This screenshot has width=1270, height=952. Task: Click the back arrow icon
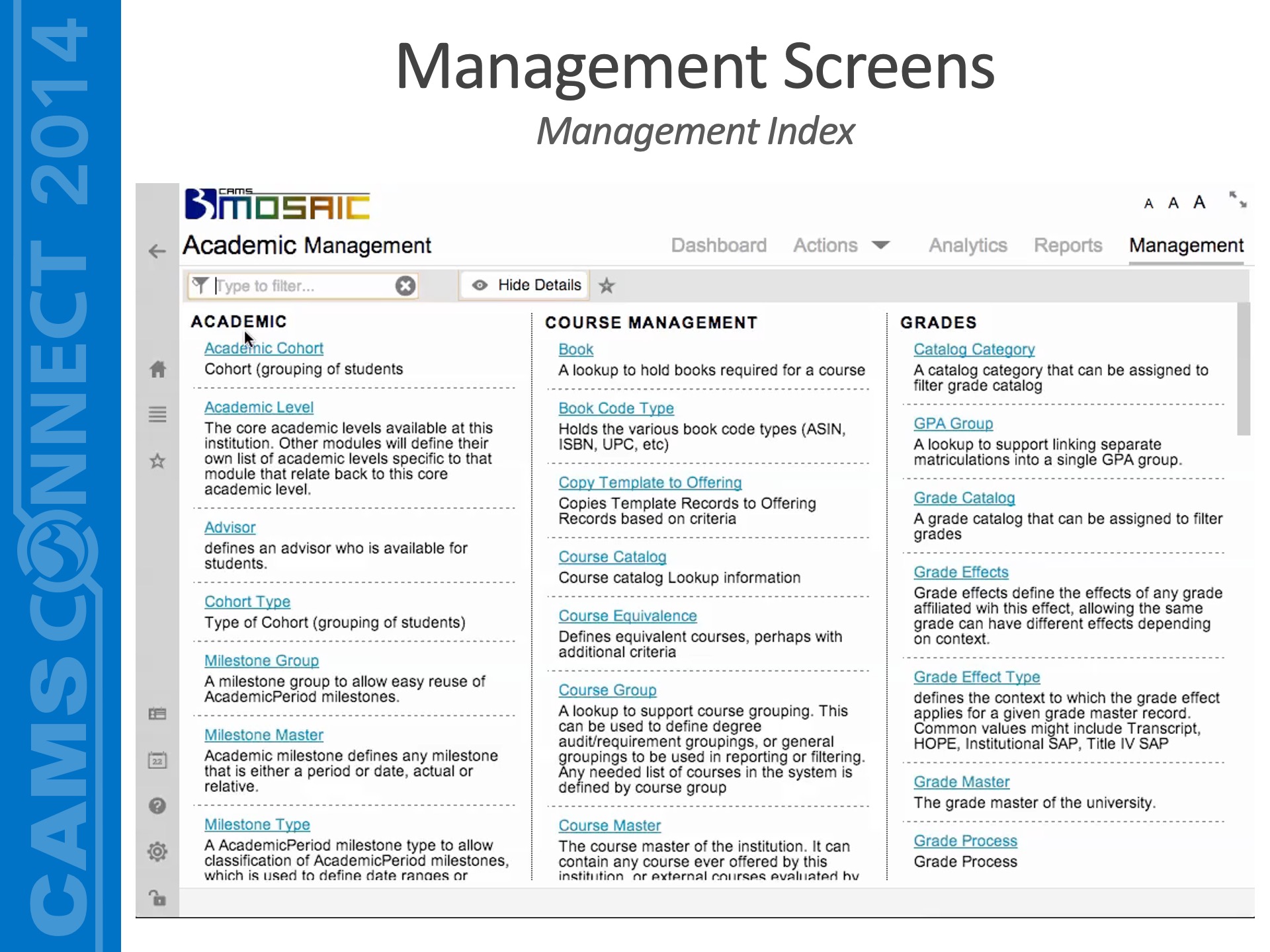157,251
